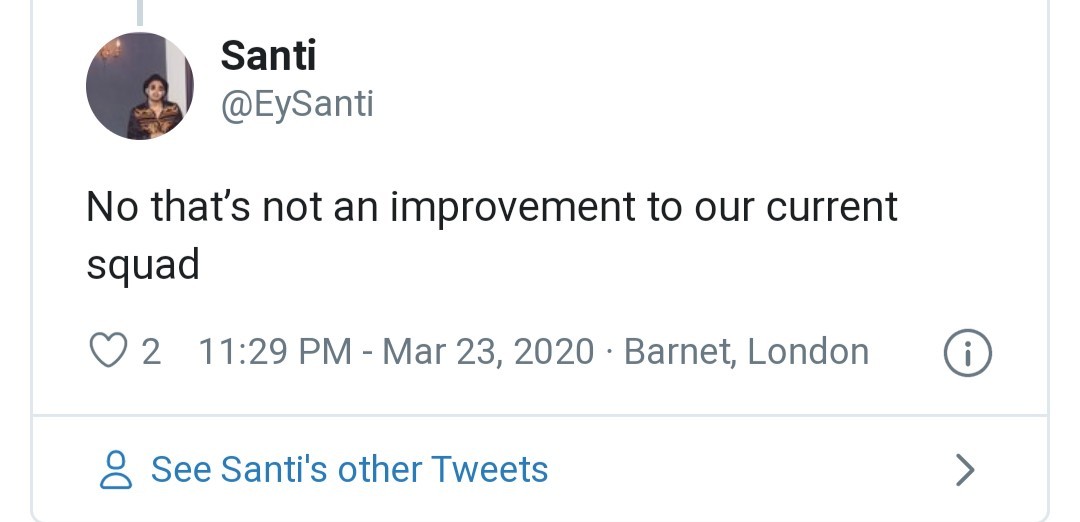Open the @EySanti handle link
1080x522 pixels.
[x=297, y=103]
